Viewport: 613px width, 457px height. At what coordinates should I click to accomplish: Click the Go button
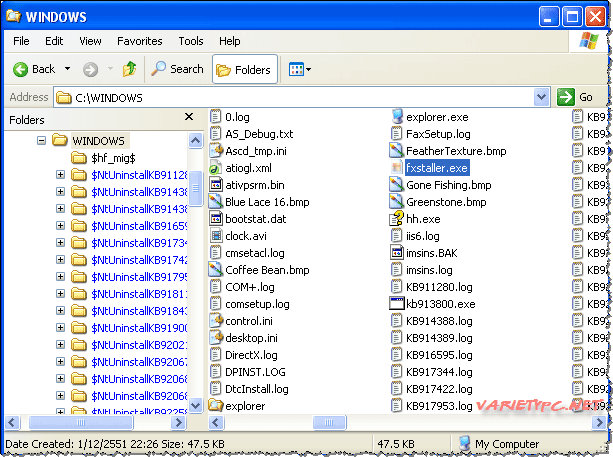pos(576,97)
